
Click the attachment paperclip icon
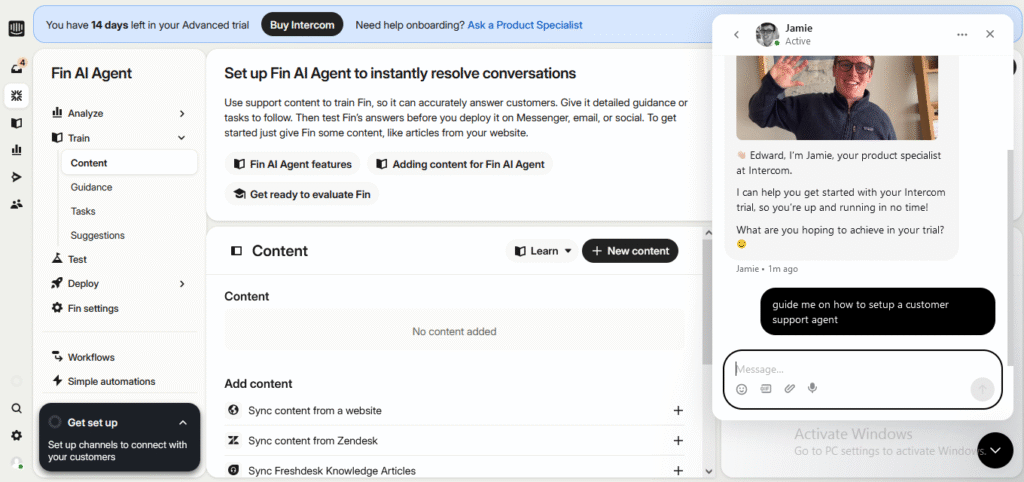[x=790, y=389]
